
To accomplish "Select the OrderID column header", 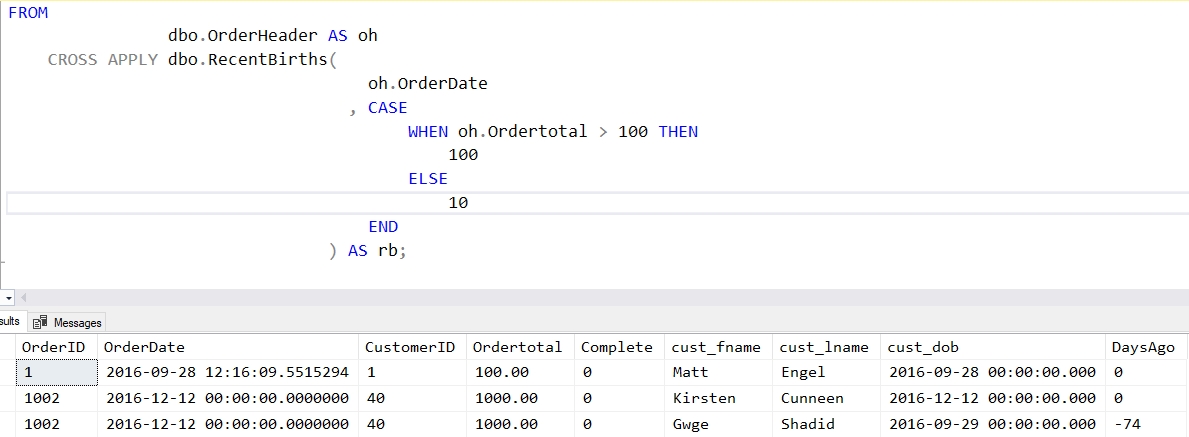I will 56,347.
